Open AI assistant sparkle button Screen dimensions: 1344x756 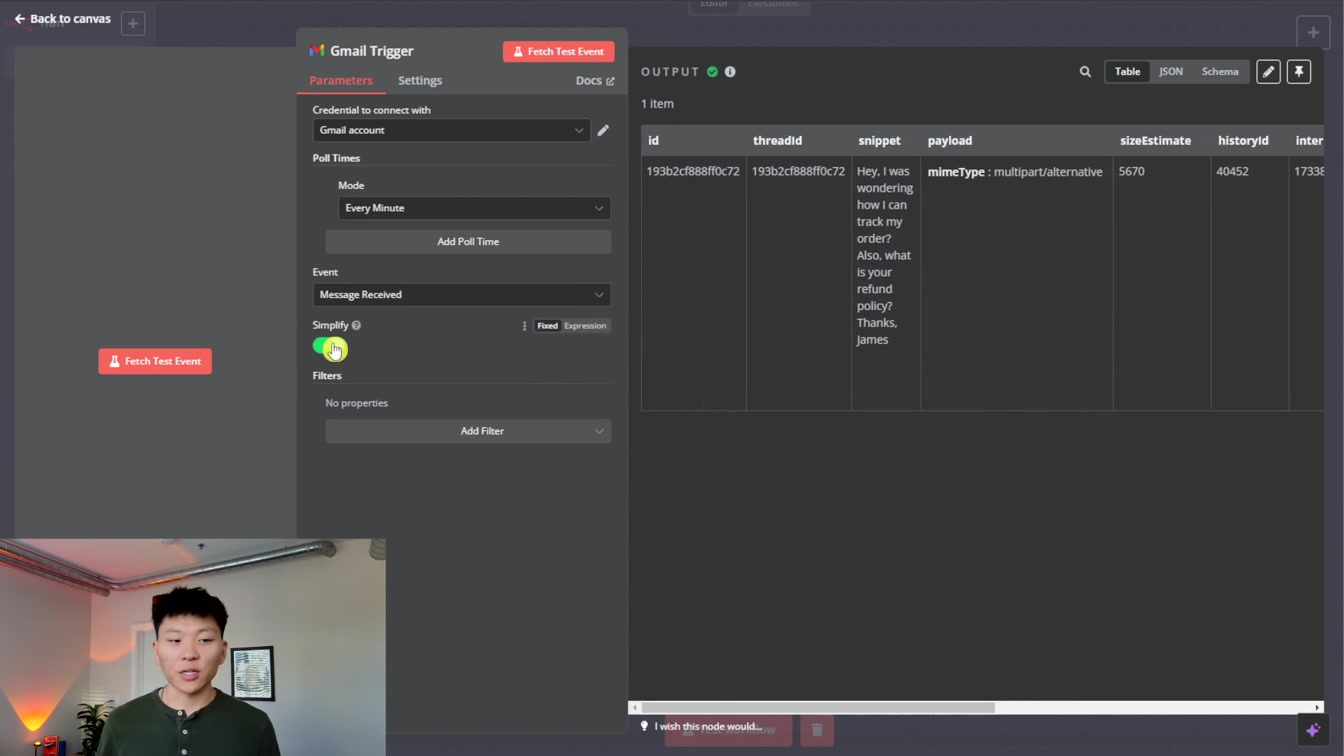coord(1313,730)
